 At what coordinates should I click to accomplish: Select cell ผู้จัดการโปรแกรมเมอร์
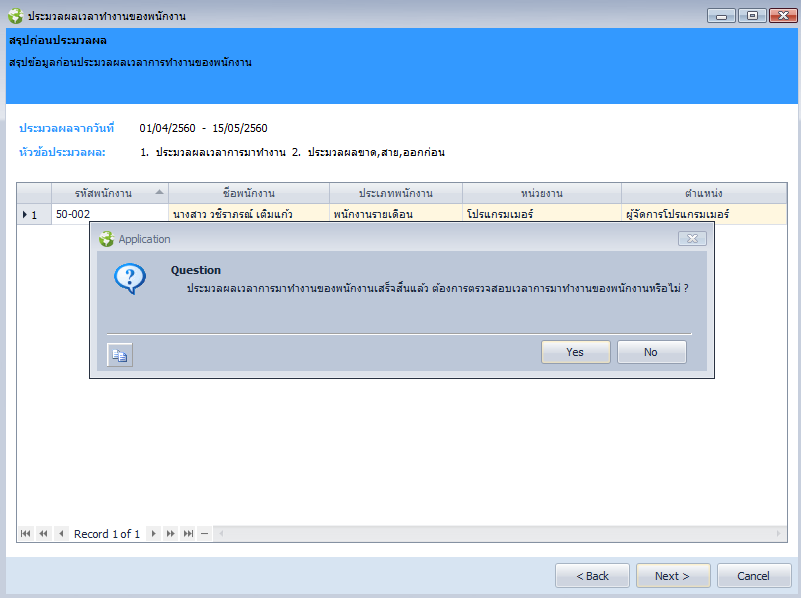click(704, 214)
